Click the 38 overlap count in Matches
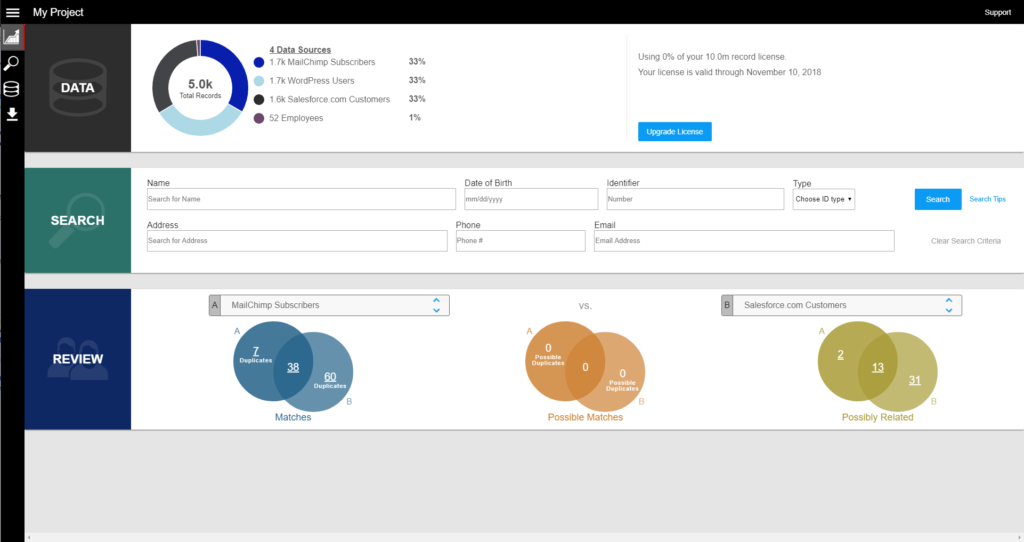The image size is (1024, 542). pos(293,368)
